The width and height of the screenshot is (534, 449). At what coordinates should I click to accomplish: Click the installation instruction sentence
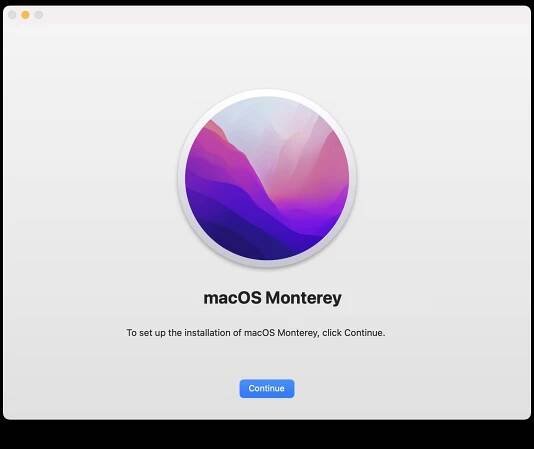coord(256,333)
